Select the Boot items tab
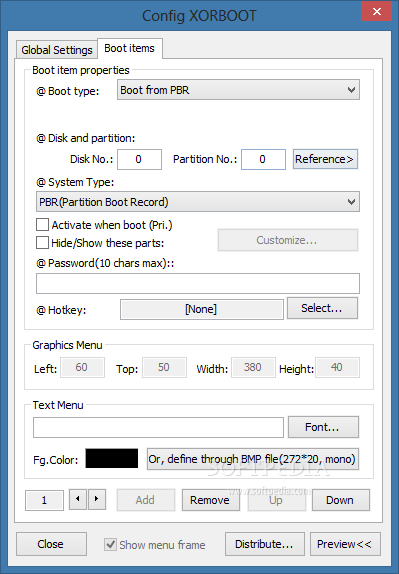The height and width of the screenshot is (574, 399). 130,48
